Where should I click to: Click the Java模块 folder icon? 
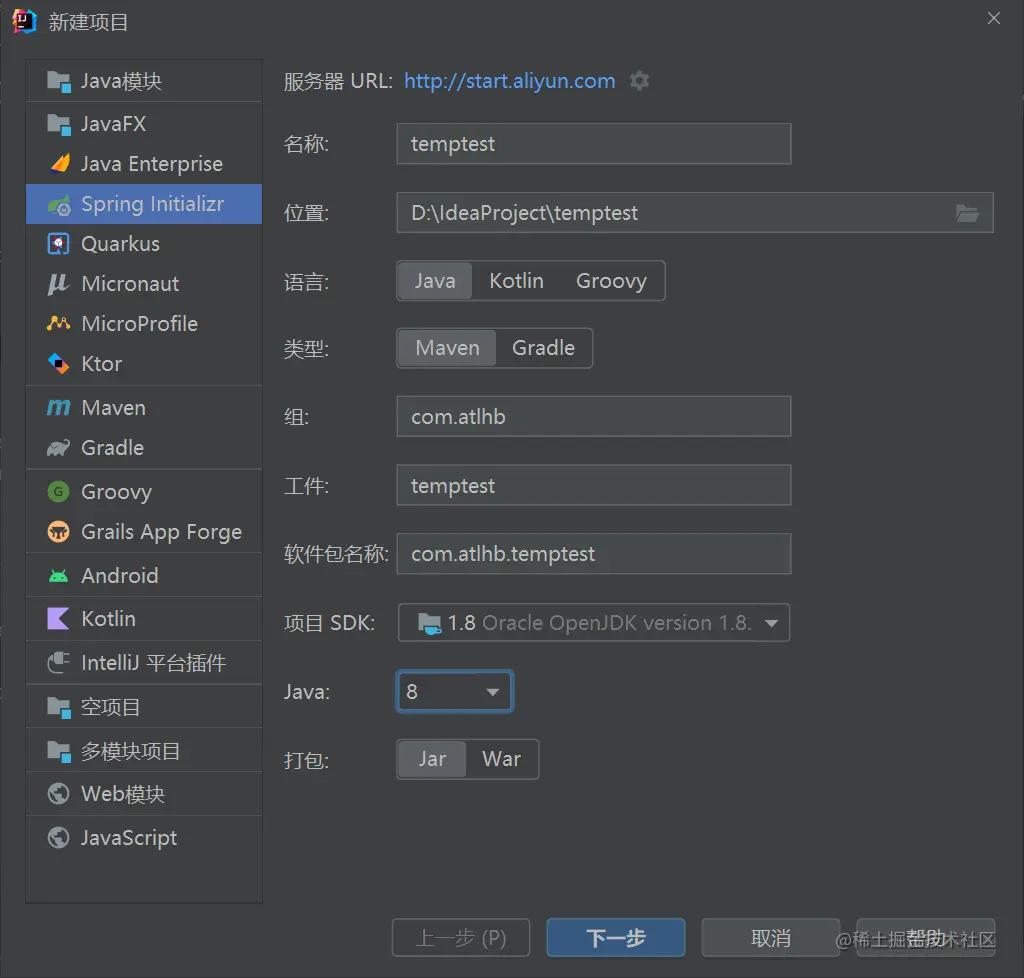click(x=59, y=82)
